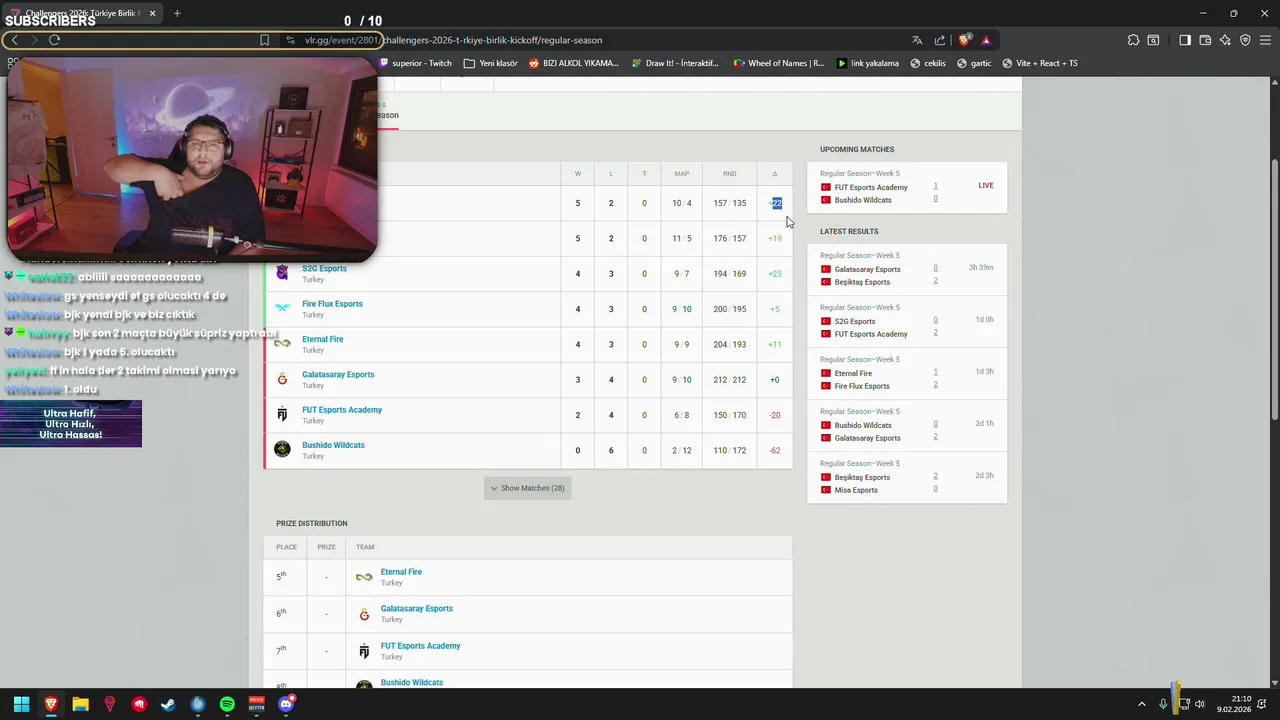Click the MAP column header
1280x720 pixels.
coord(681,174)
